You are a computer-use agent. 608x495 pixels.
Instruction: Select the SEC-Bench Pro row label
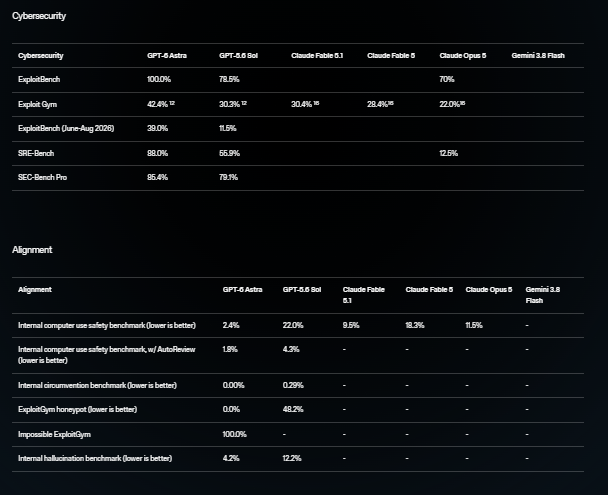point(42,177)
